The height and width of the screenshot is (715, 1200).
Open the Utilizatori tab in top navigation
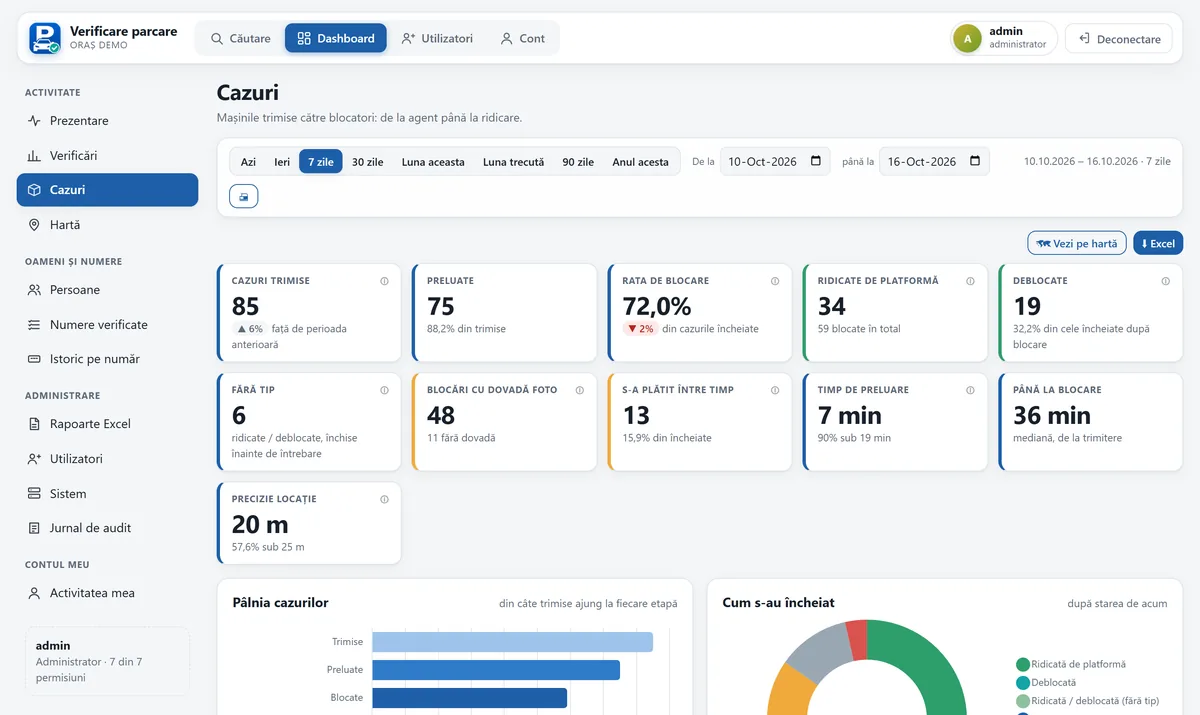click(x=437, y=38)
